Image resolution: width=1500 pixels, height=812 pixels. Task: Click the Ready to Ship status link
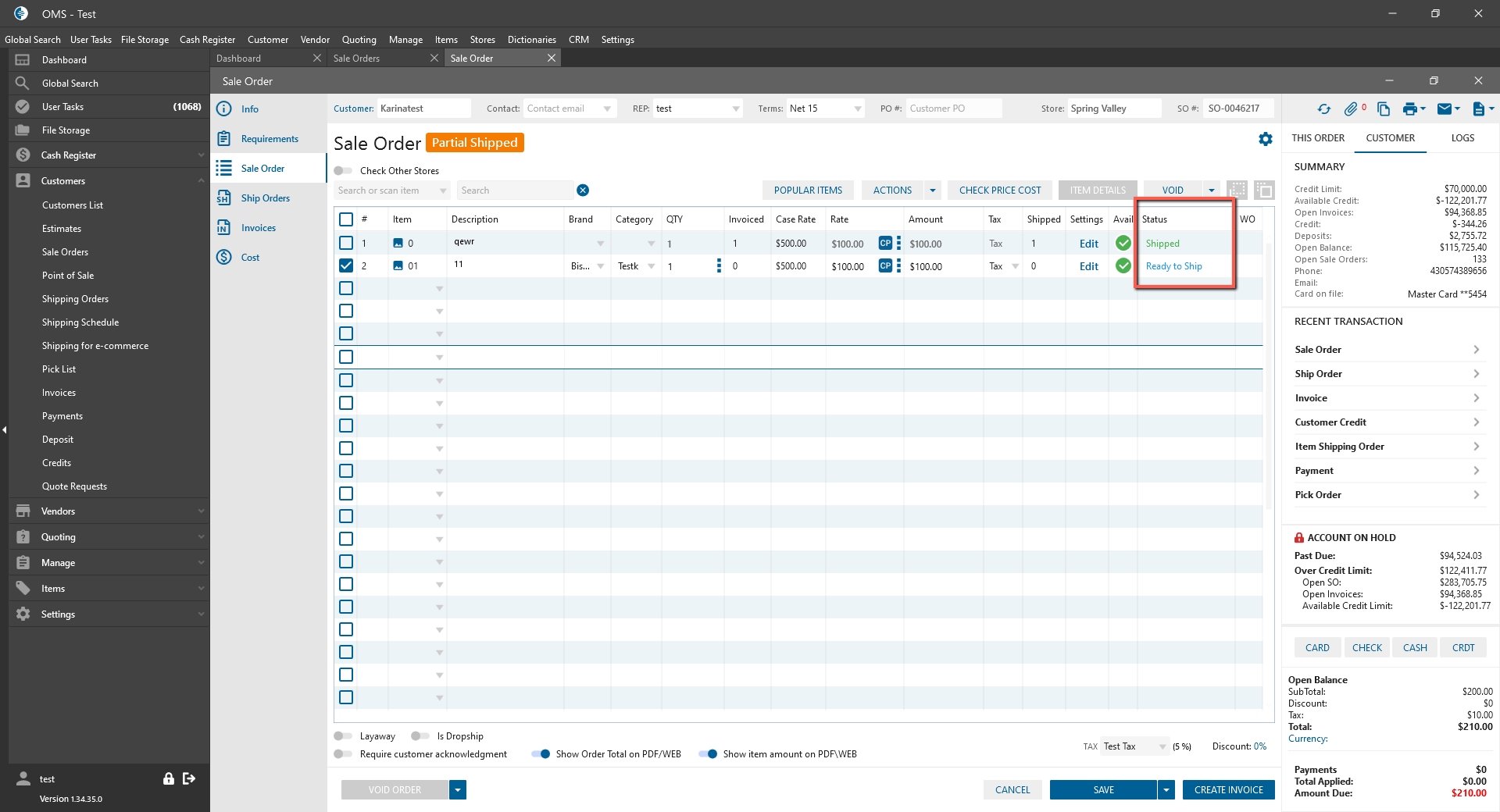click(x=1173, y=266)
